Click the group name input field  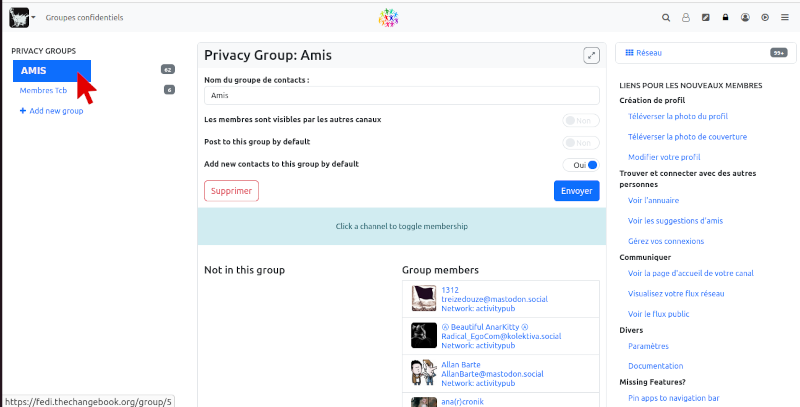(402, 95)
